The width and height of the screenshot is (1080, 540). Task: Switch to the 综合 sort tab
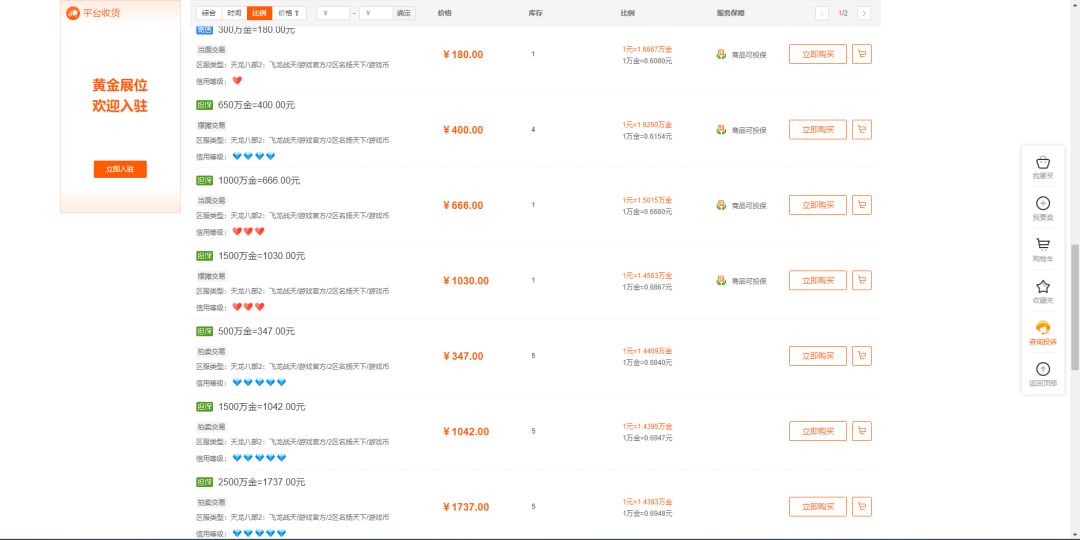(x=209, y=13)
